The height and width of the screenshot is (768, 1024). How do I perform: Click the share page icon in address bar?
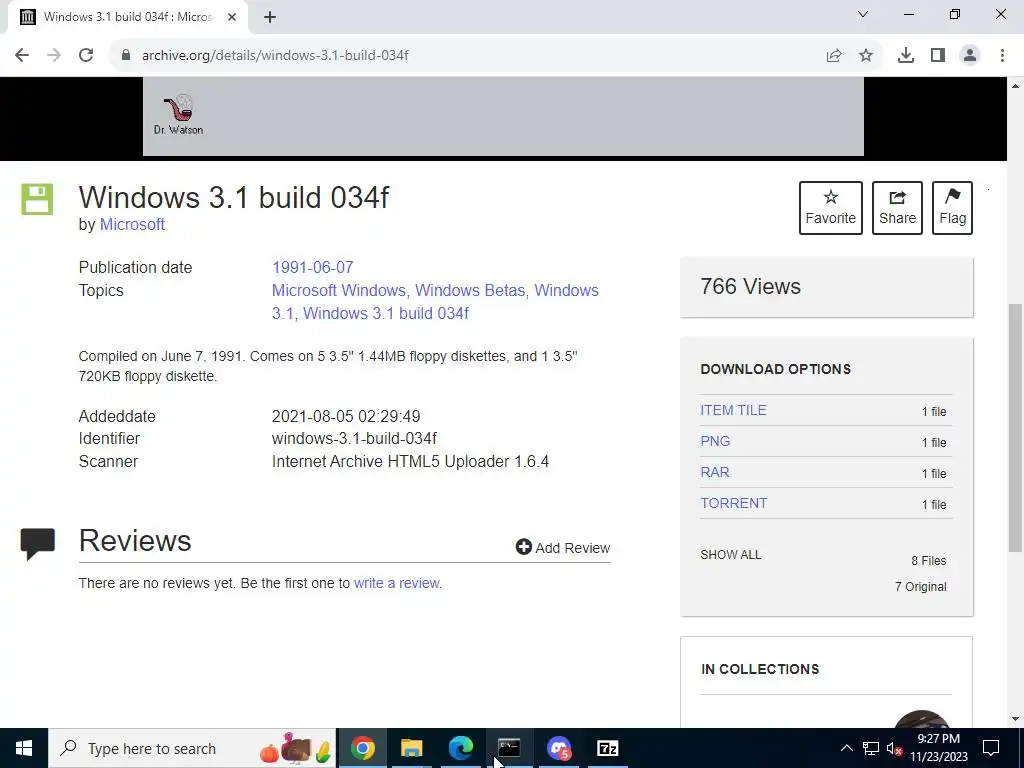pyautogui.click(x=834, y=56)
